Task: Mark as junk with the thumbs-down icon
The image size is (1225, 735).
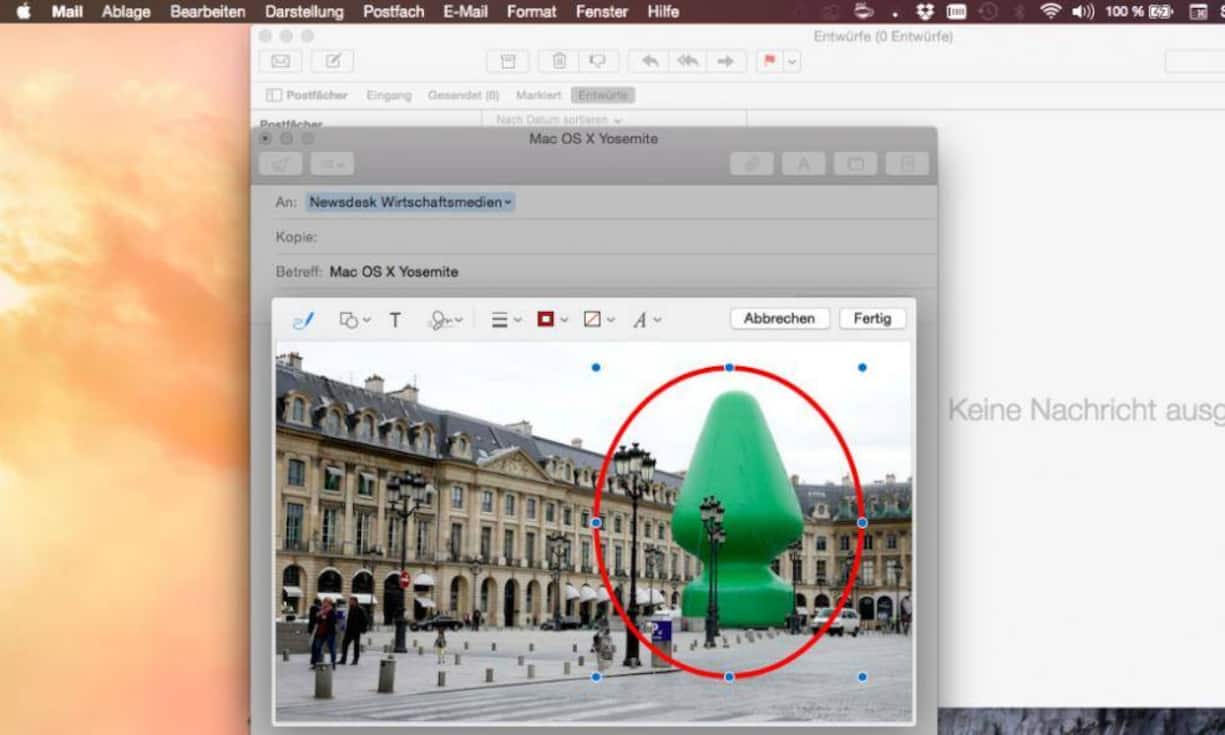Action: [x=597, y=61]
